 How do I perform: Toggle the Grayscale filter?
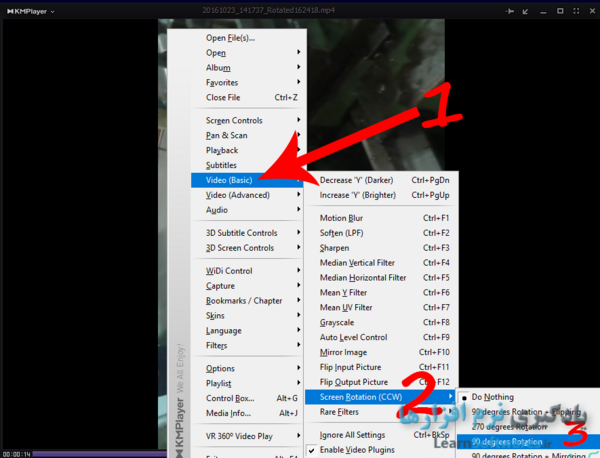click(380, 323)
